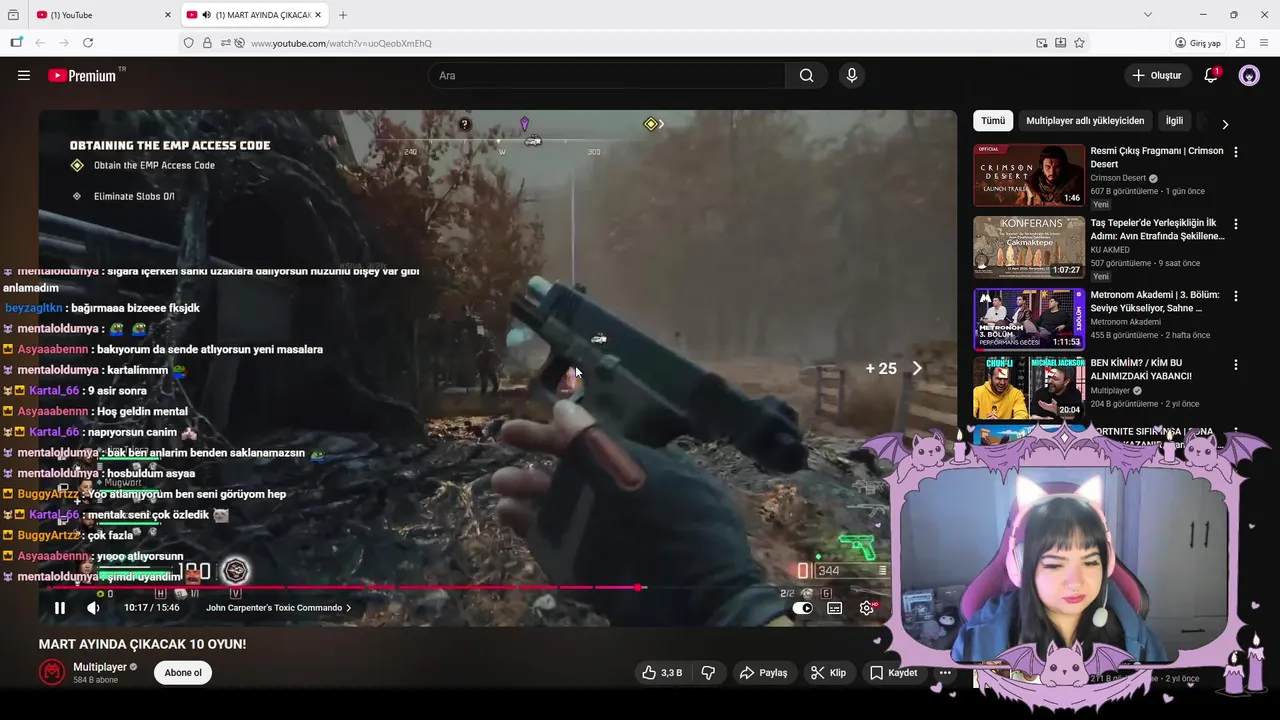This screenshot has height=720, width=1280.
Task: Bookmark this page with the star
Action: click(1079, 43)
